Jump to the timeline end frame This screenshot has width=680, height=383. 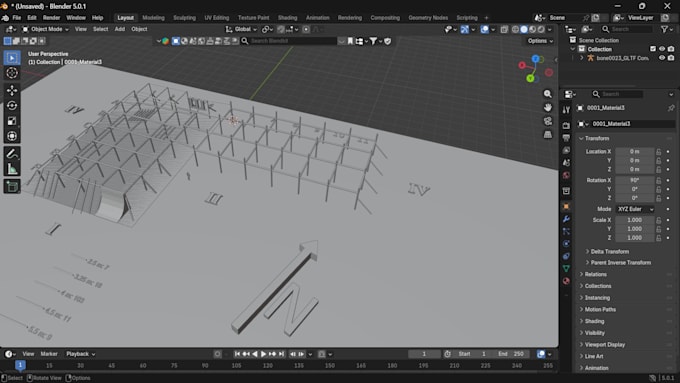[x=281, y=354]
